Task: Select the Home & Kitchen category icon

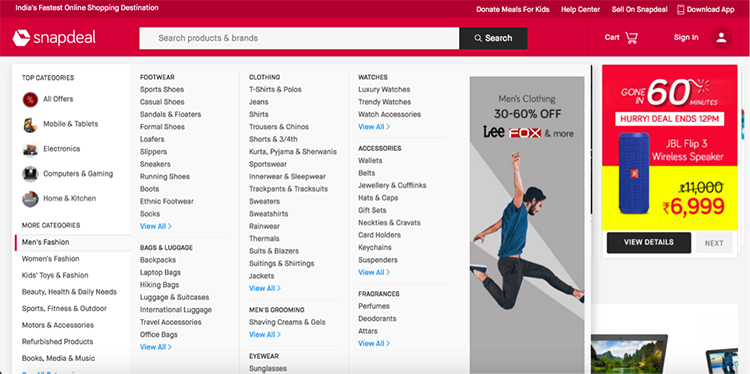Action: pyautogui.click(x=30, y=199)
